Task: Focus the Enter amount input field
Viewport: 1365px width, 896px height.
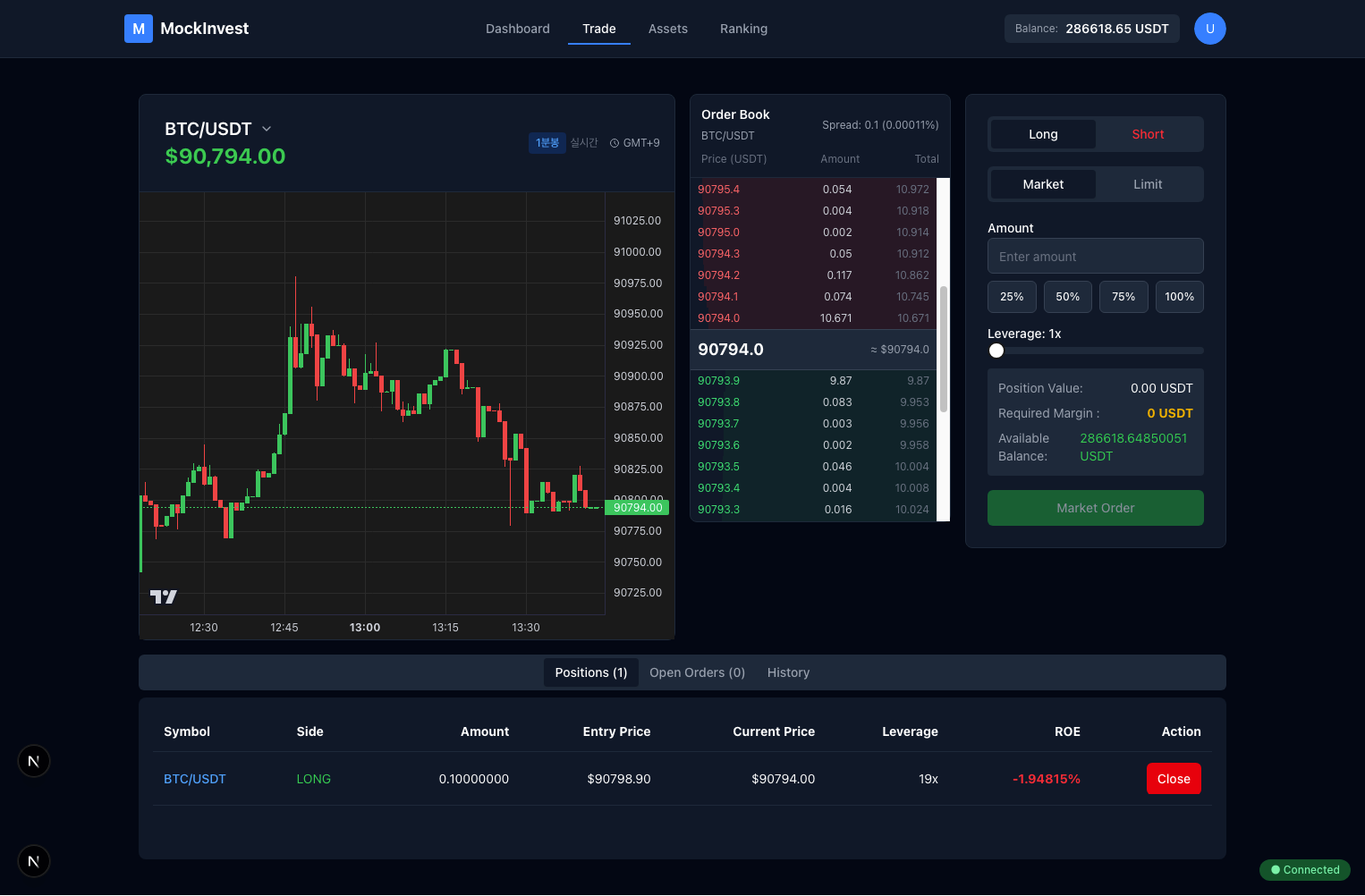Action: click(x=1095, y=257)
